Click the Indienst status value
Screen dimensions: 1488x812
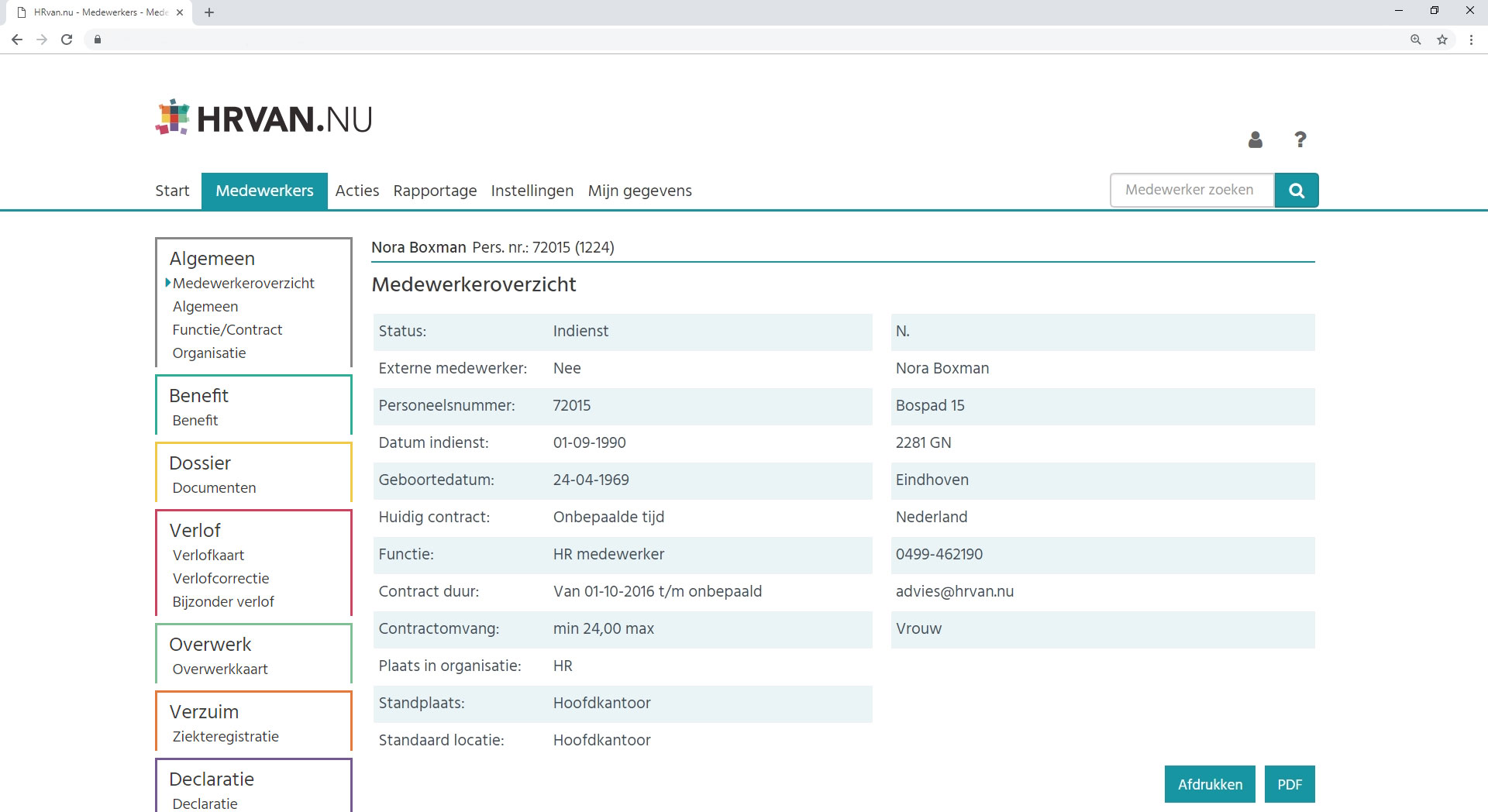580,332
